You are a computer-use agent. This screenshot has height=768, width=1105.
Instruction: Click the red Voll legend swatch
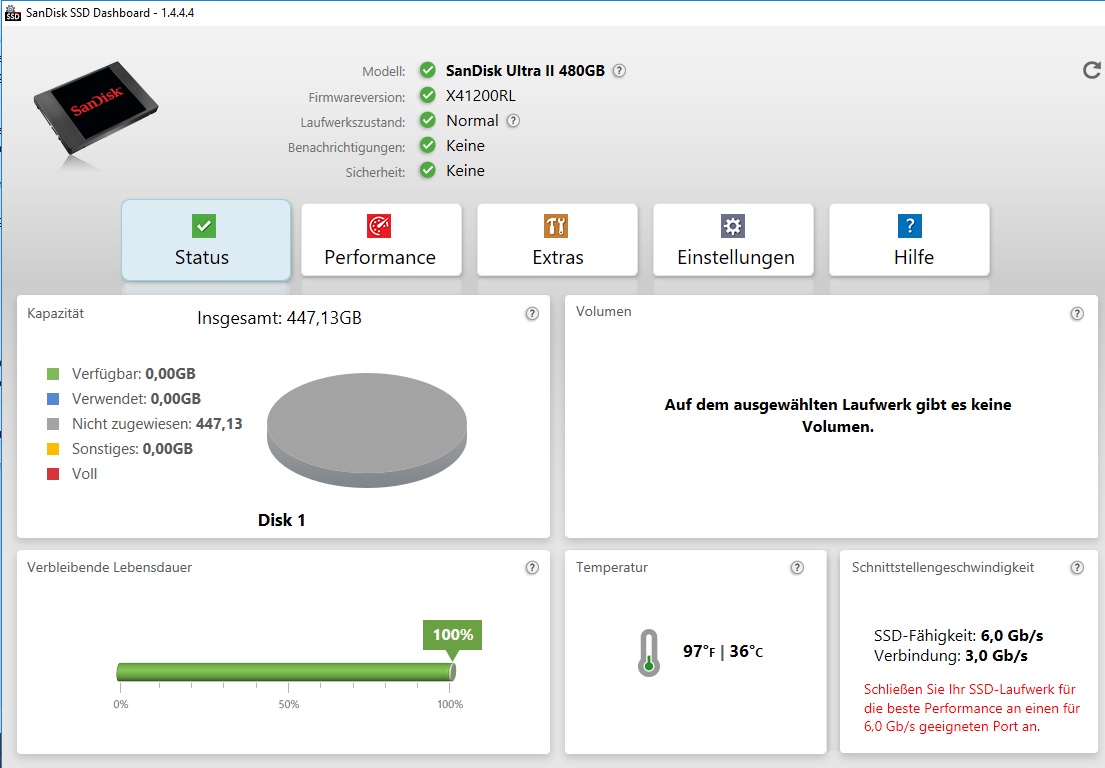(53, 474)
